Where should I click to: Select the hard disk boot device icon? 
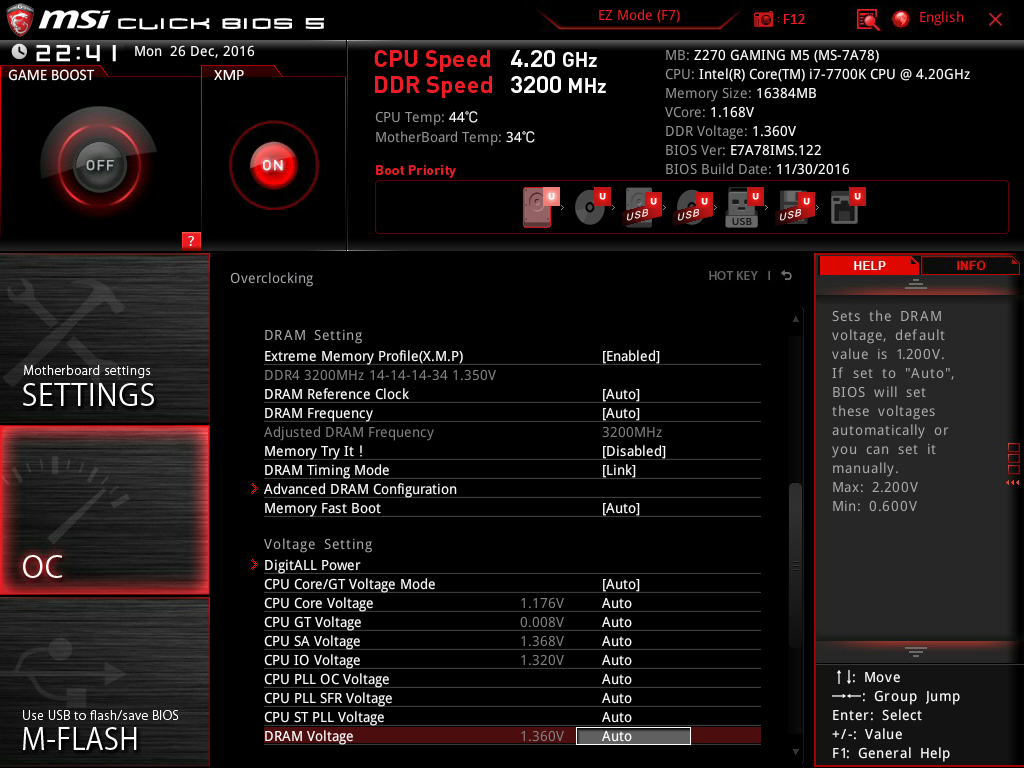tap(541, 207)
